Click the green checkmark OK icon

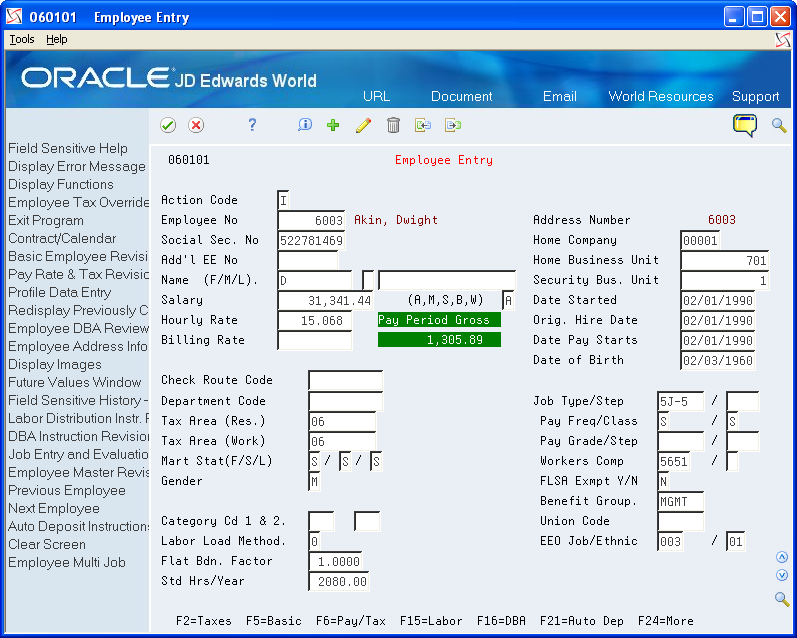tap(168, 125)
